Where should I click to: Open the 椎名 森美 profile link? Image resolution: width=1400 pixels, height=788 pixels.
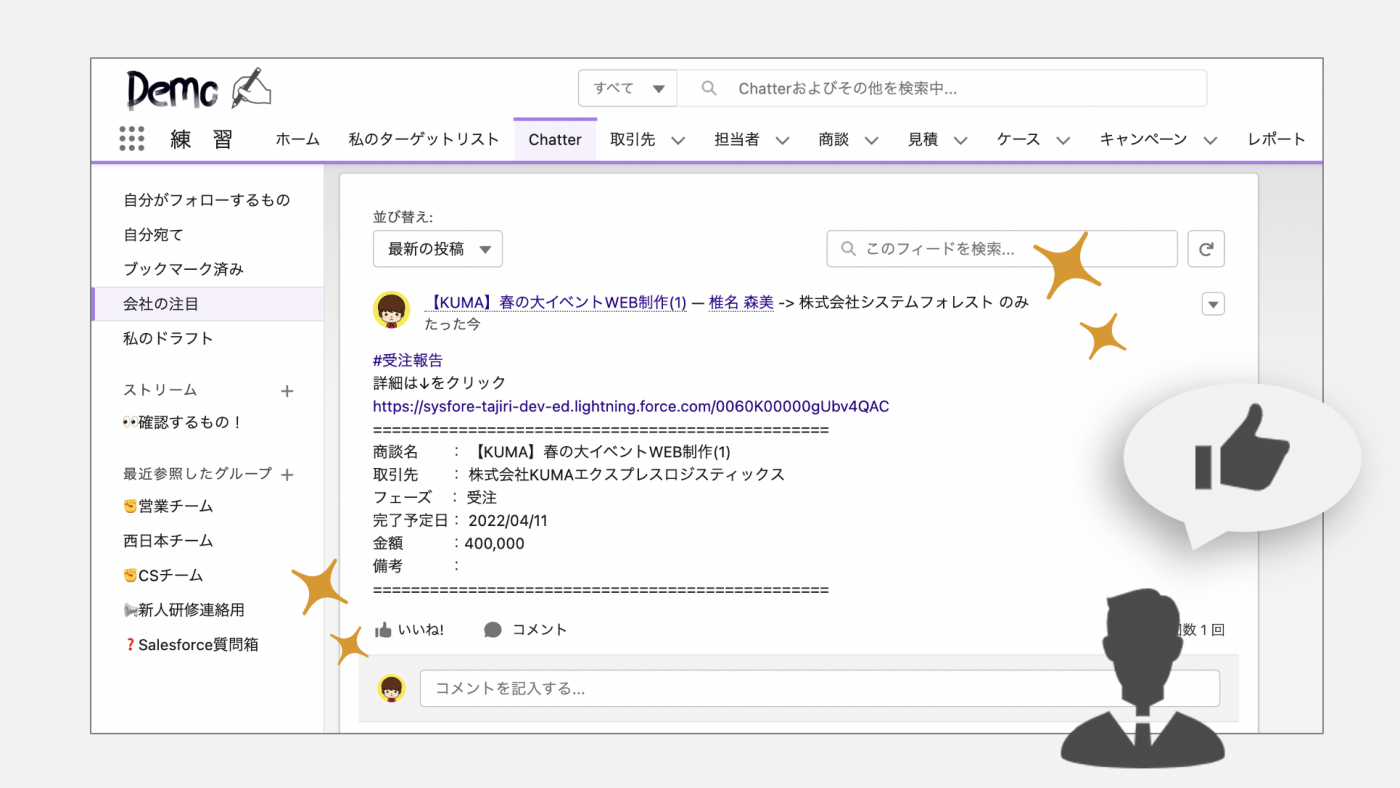[741, 302]
